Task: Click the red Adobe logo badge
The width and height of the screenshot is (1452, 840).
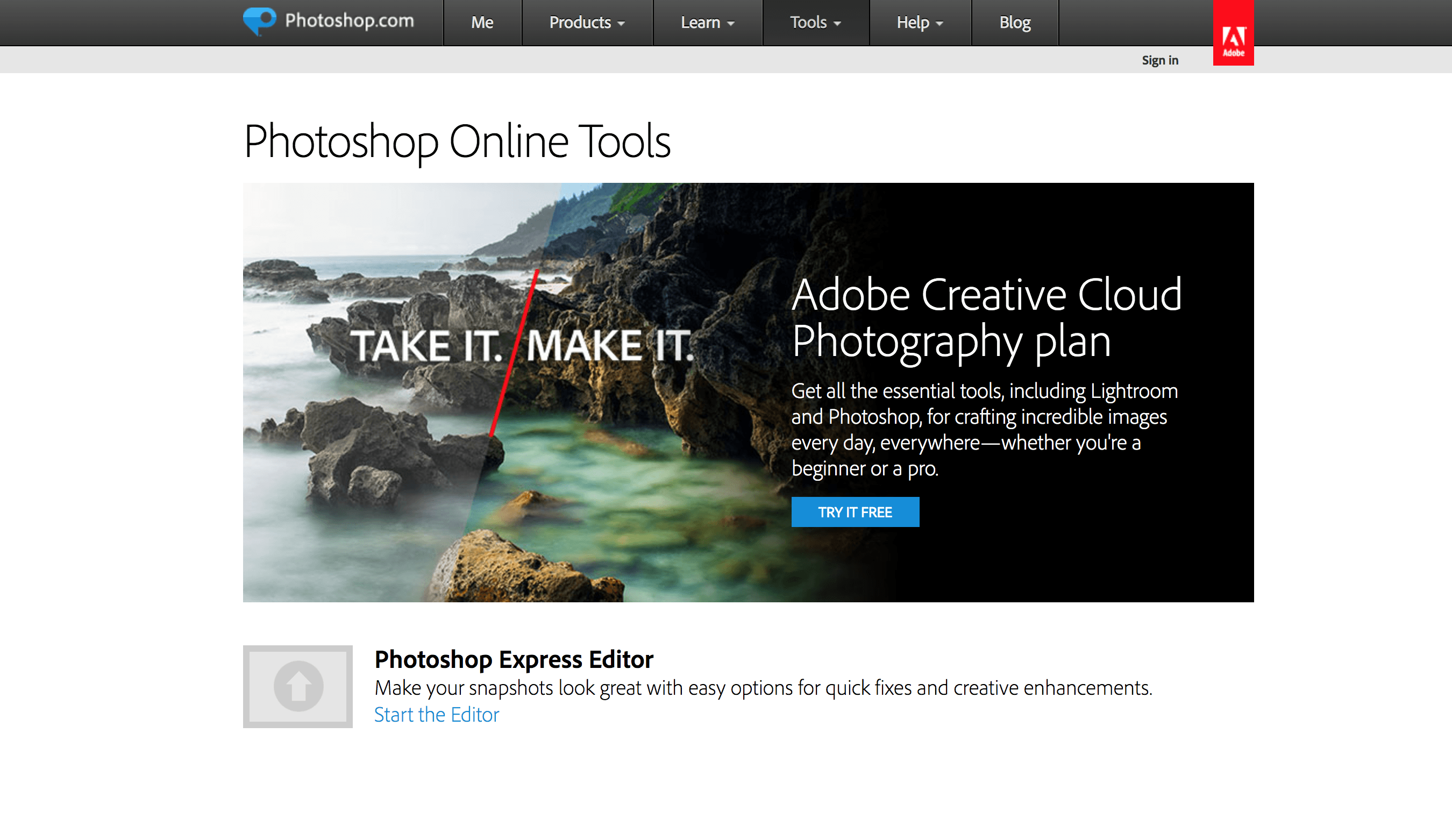Action: (1233, 33)
